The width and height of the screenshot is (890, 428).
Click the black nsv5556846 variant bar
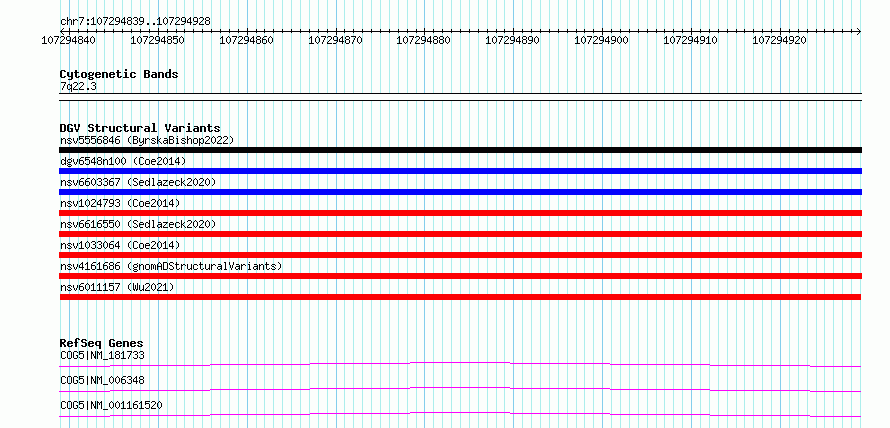pos(460,150)
